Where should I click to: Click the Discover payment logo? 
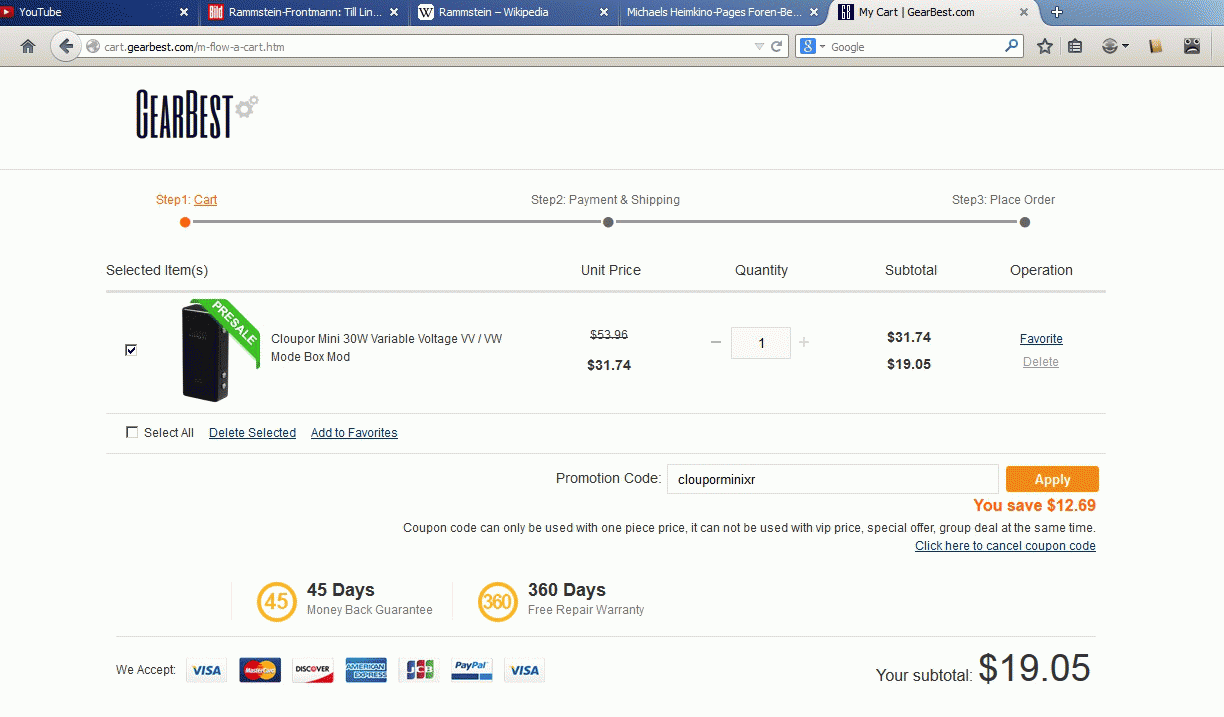pos(313,670)
